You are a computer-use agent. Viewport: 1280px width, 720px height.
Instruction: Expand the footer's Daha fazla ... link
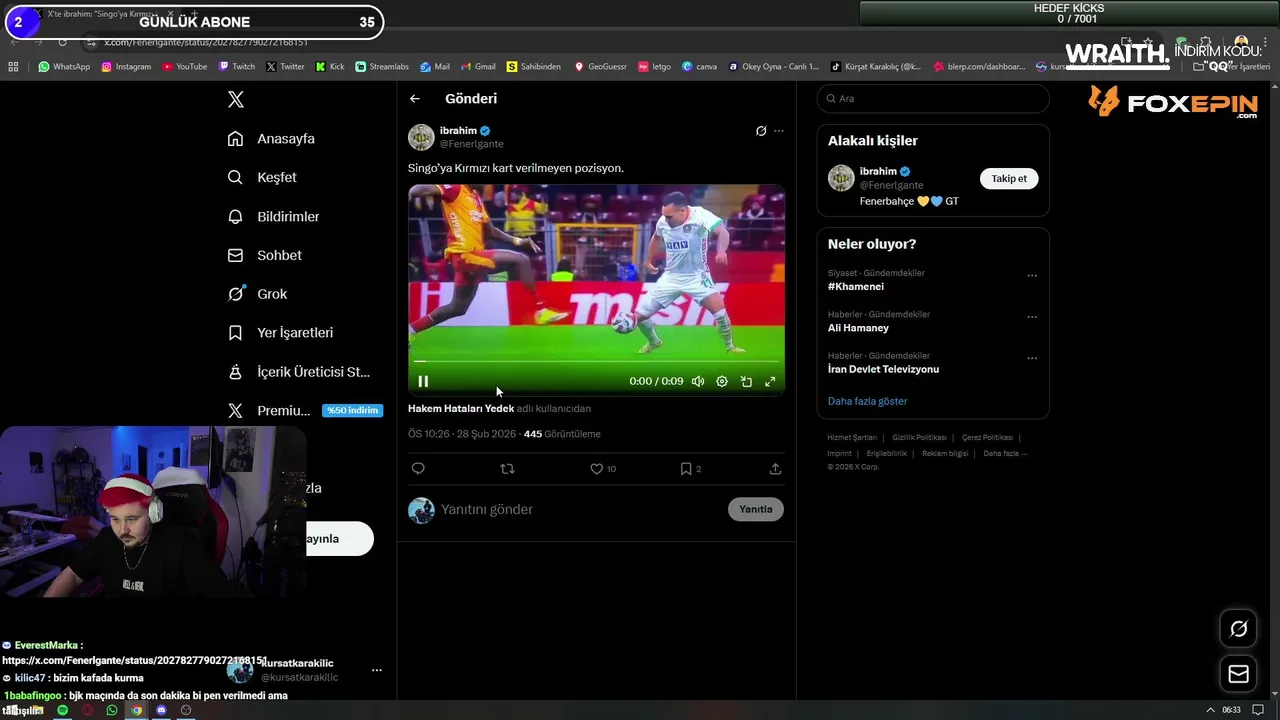[x=1005, y=453]
